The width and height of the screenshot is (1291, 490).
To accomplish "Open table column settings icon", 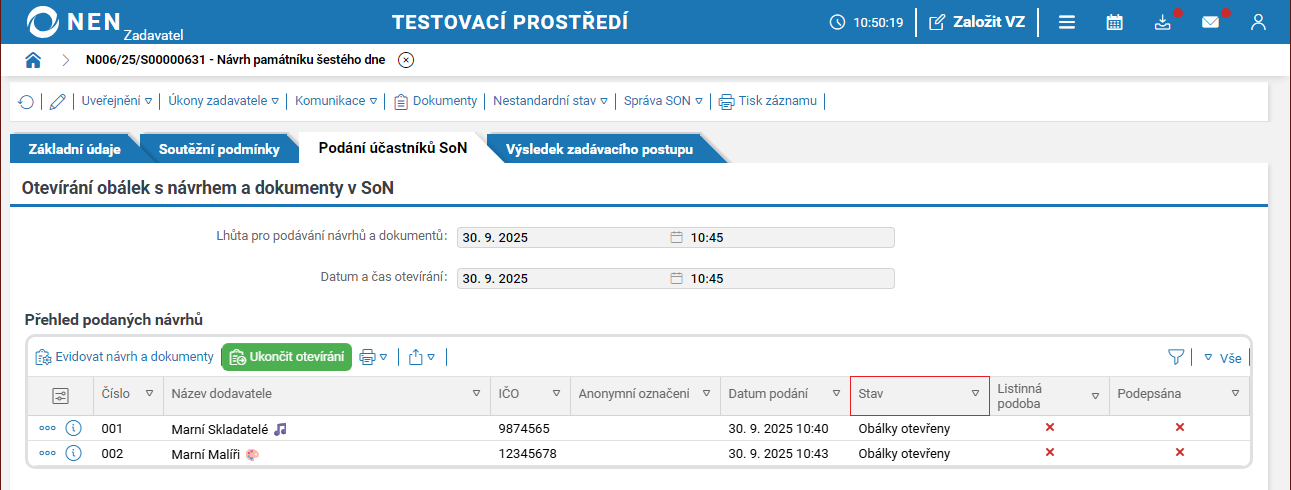I will (60, 396).
